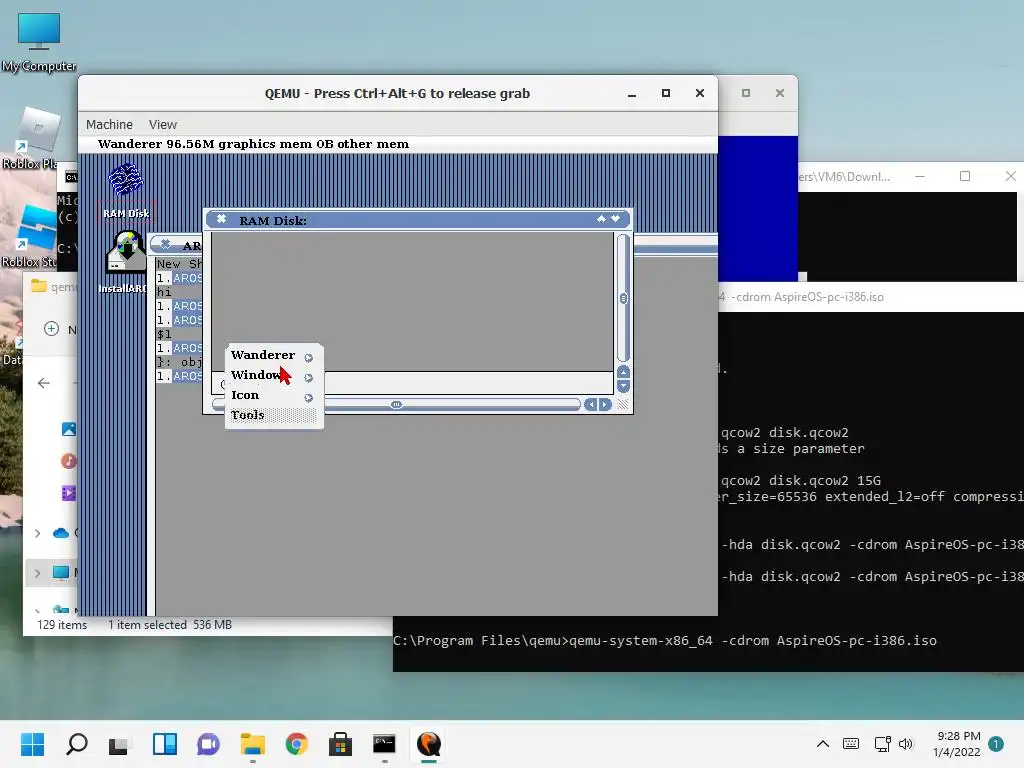Expand the This PC node in Explorer sidebar
This screenshot has height=768, width=1024.
37,573
